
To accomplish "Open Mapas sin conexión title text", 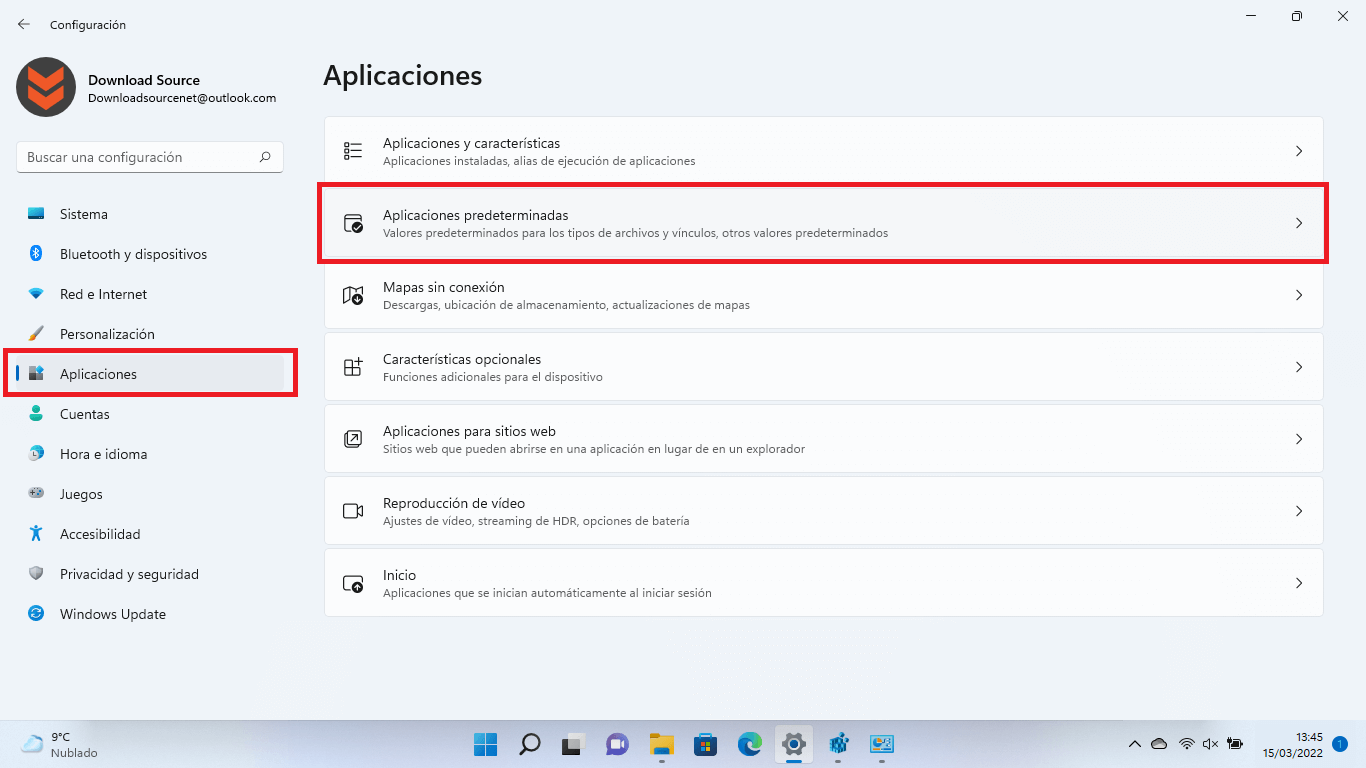I will (443, 287).
